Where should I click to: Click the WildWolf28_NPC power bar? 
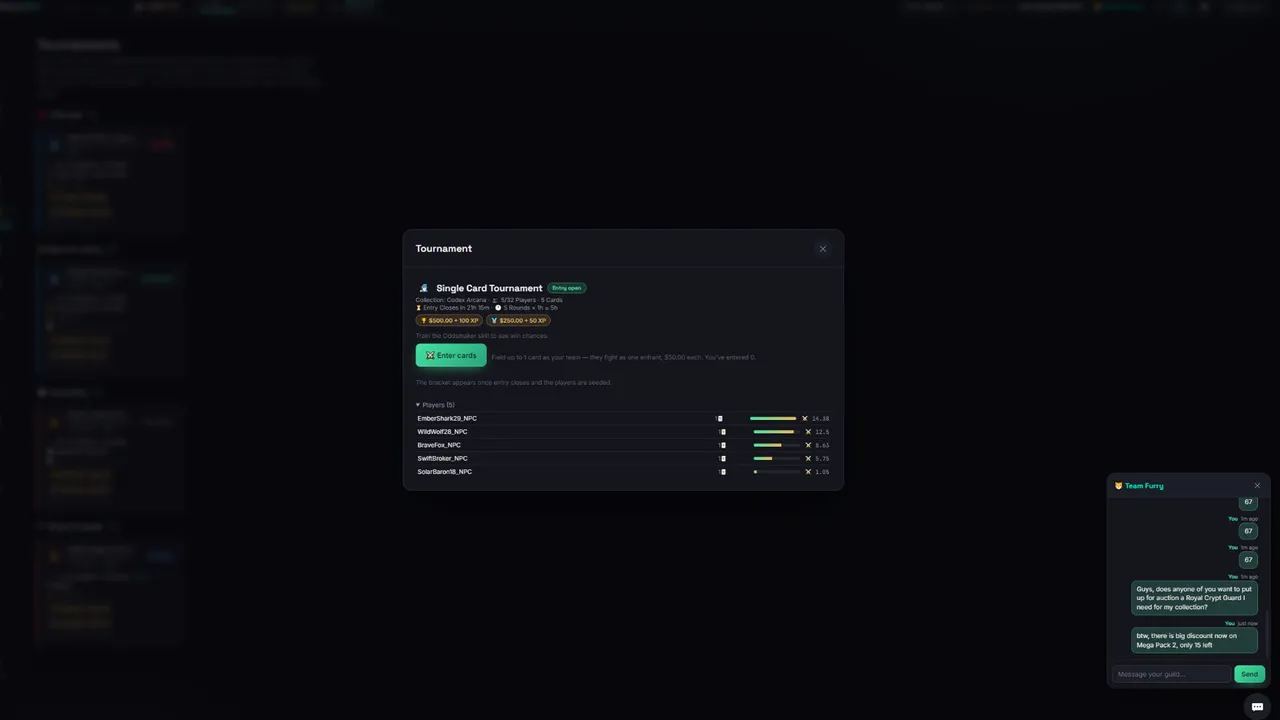777,432
